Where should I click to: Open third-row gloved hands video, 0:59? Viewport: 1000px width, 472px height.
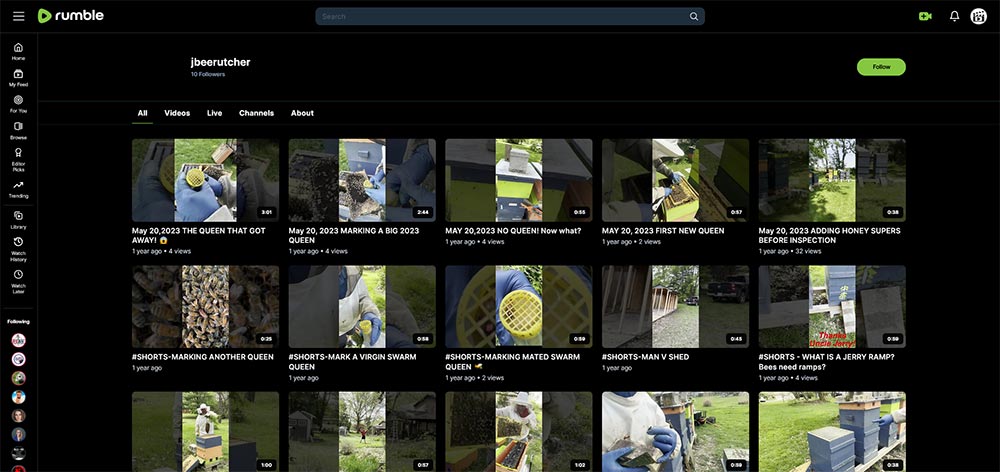(x=675, y=432)
